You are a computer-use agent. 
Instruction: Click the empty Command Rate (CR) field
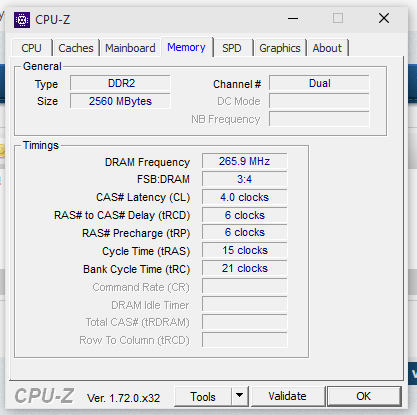(244, 287)
